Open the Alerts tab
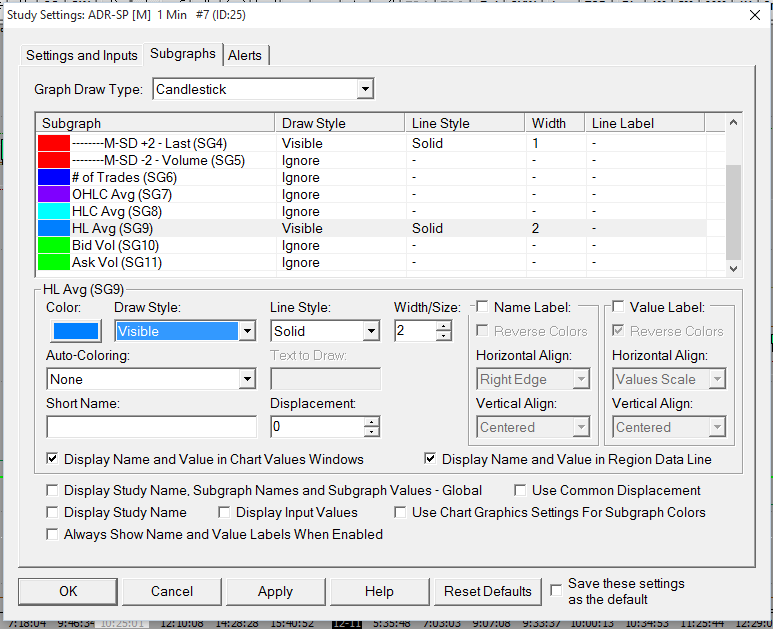This screenshot has width=773, height=629. click(246, 55)
